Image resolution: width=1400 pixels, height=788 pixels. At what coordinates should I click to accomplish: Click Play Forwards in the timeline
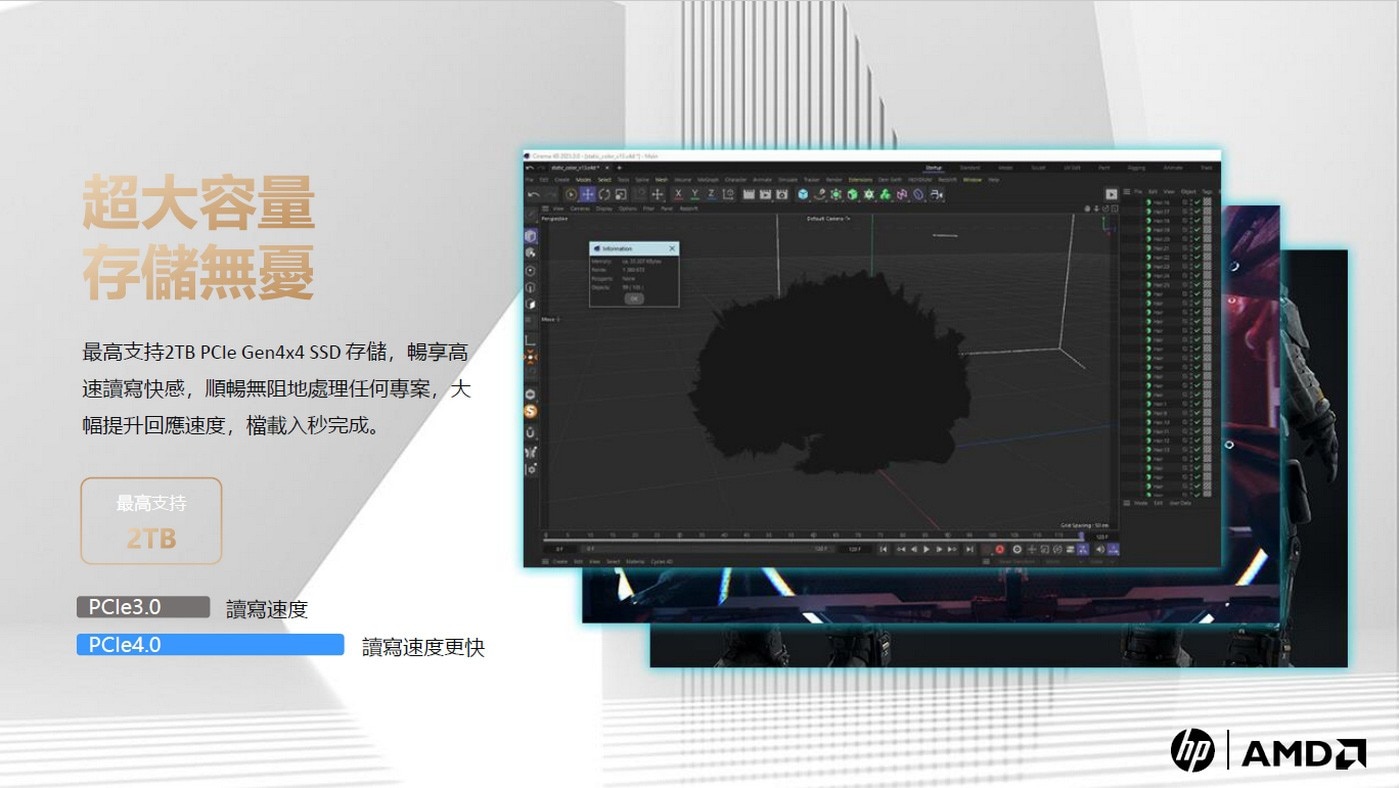tap(926, 549)
